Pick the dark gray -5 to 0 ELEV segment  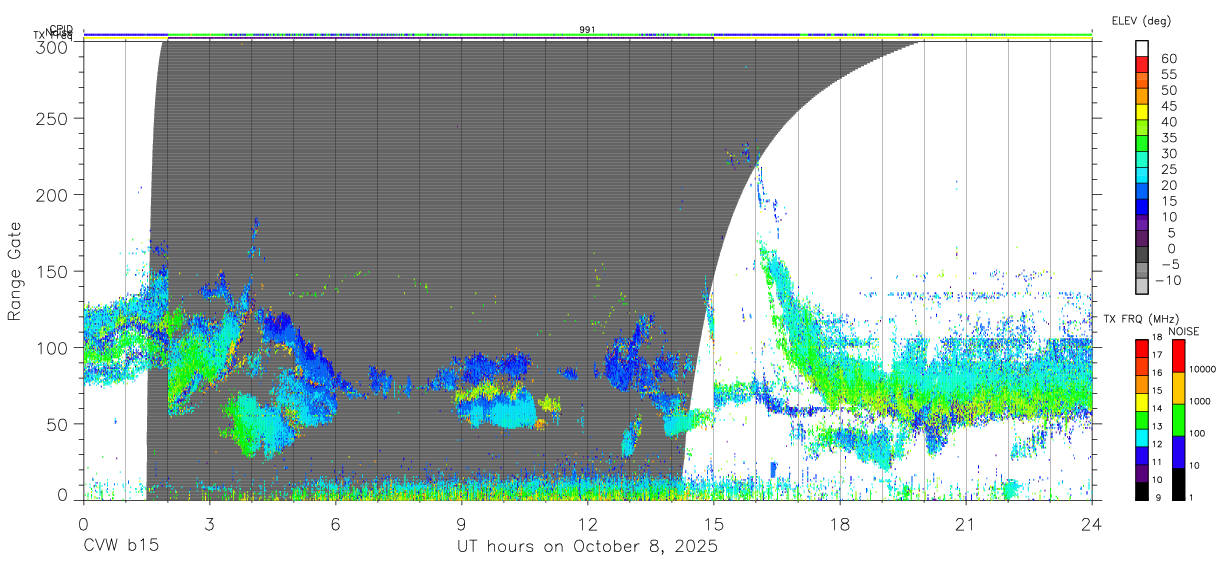1143,256
